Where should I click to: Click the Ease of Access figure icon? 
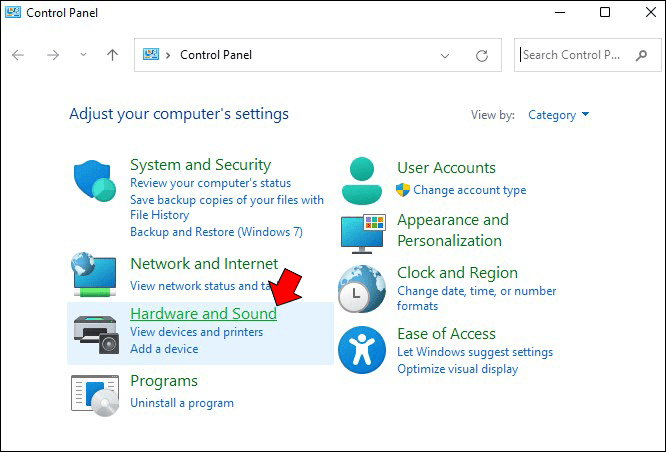pos(362,350)
